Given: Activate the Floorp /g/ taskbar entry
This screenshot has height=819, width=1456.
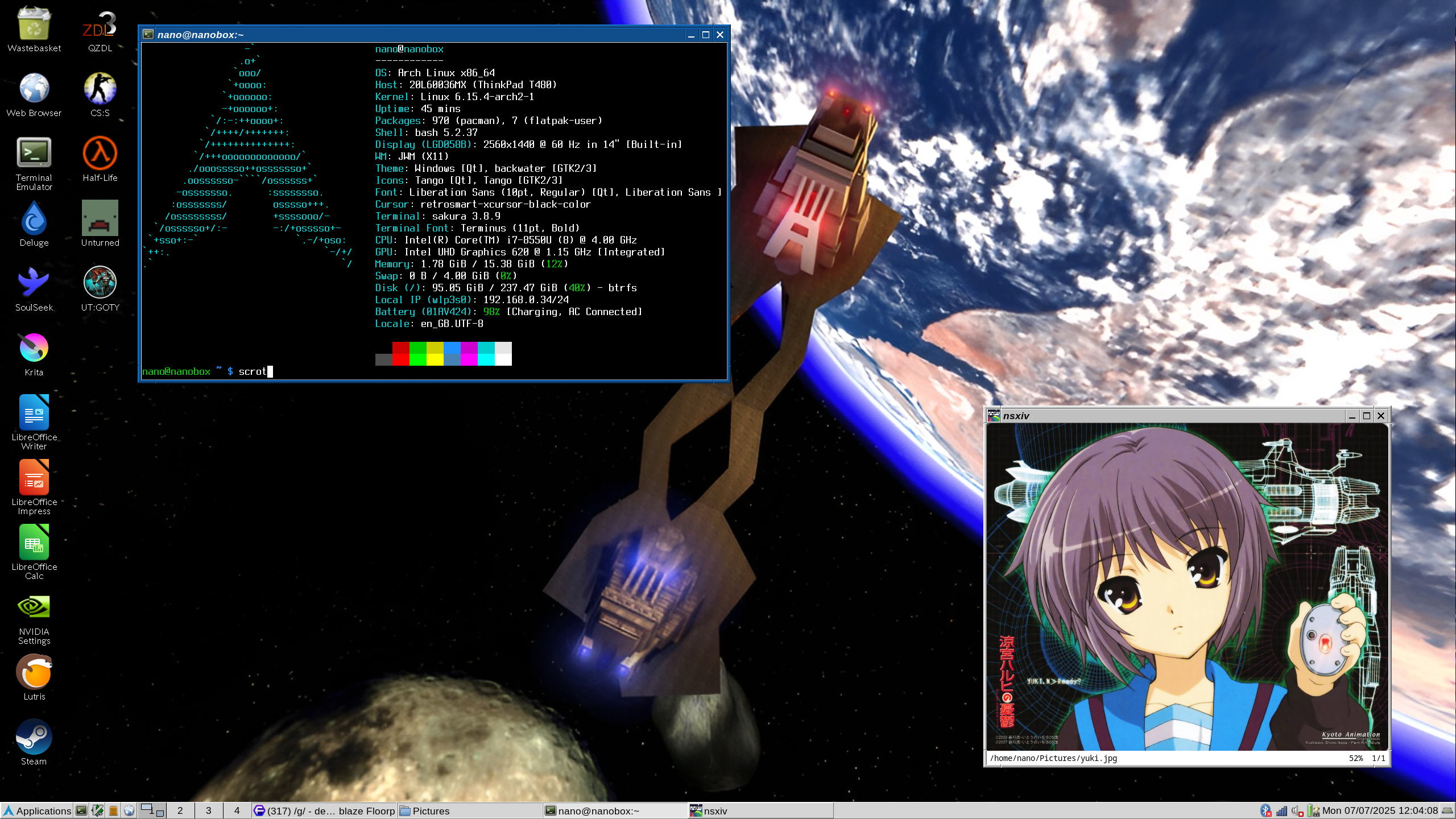Looking at the screenshot, I should coord(324,811).
